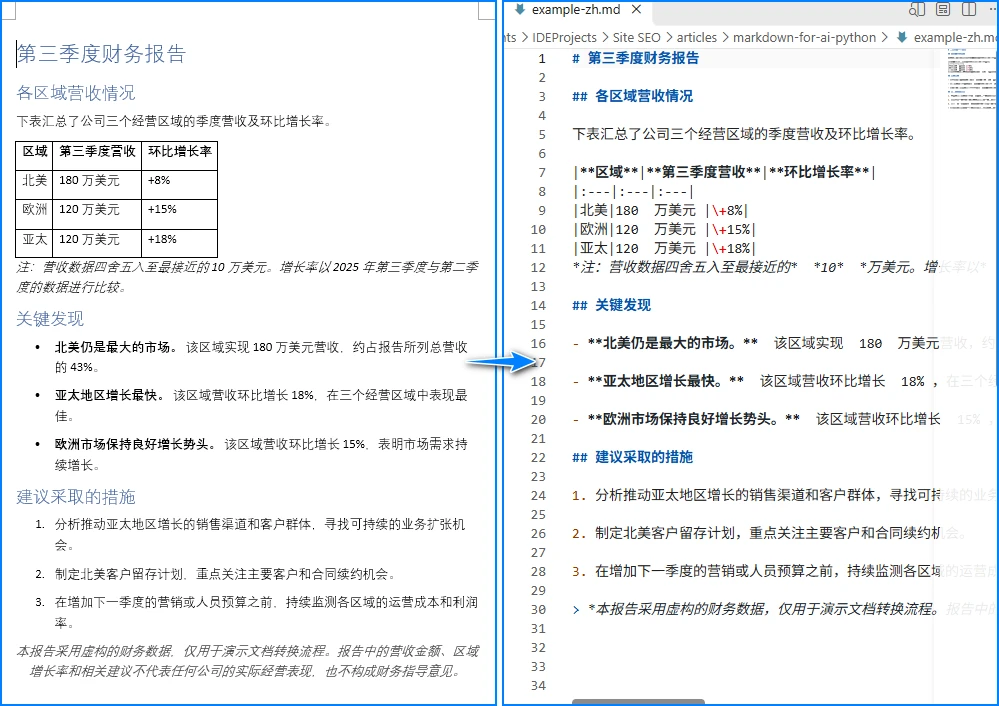Image resolution: width=999 pixels, height=706 pixels.
Task: Click the '## 关键发现' markdown heading
Action: [x=611, y=305]
